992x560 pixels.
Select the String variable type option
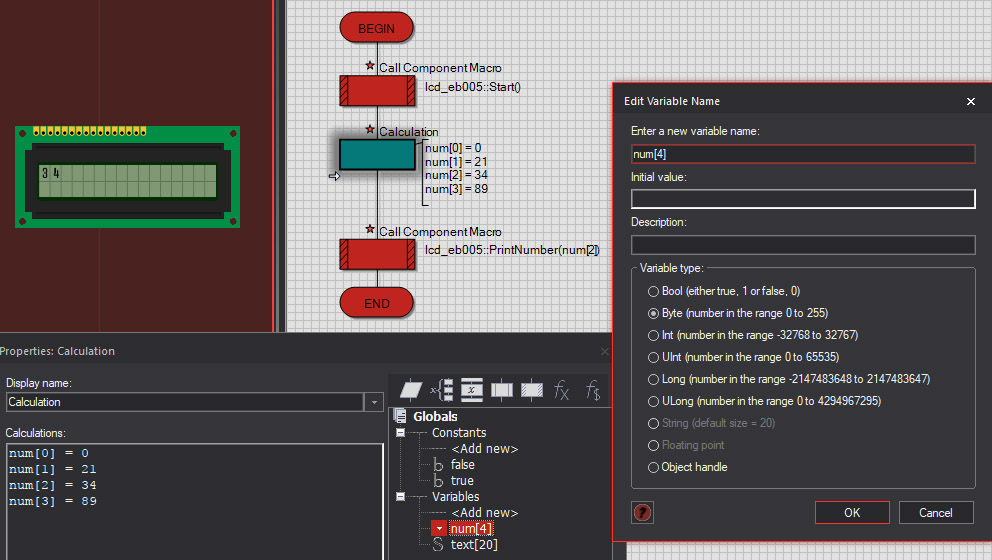[654, 423]
